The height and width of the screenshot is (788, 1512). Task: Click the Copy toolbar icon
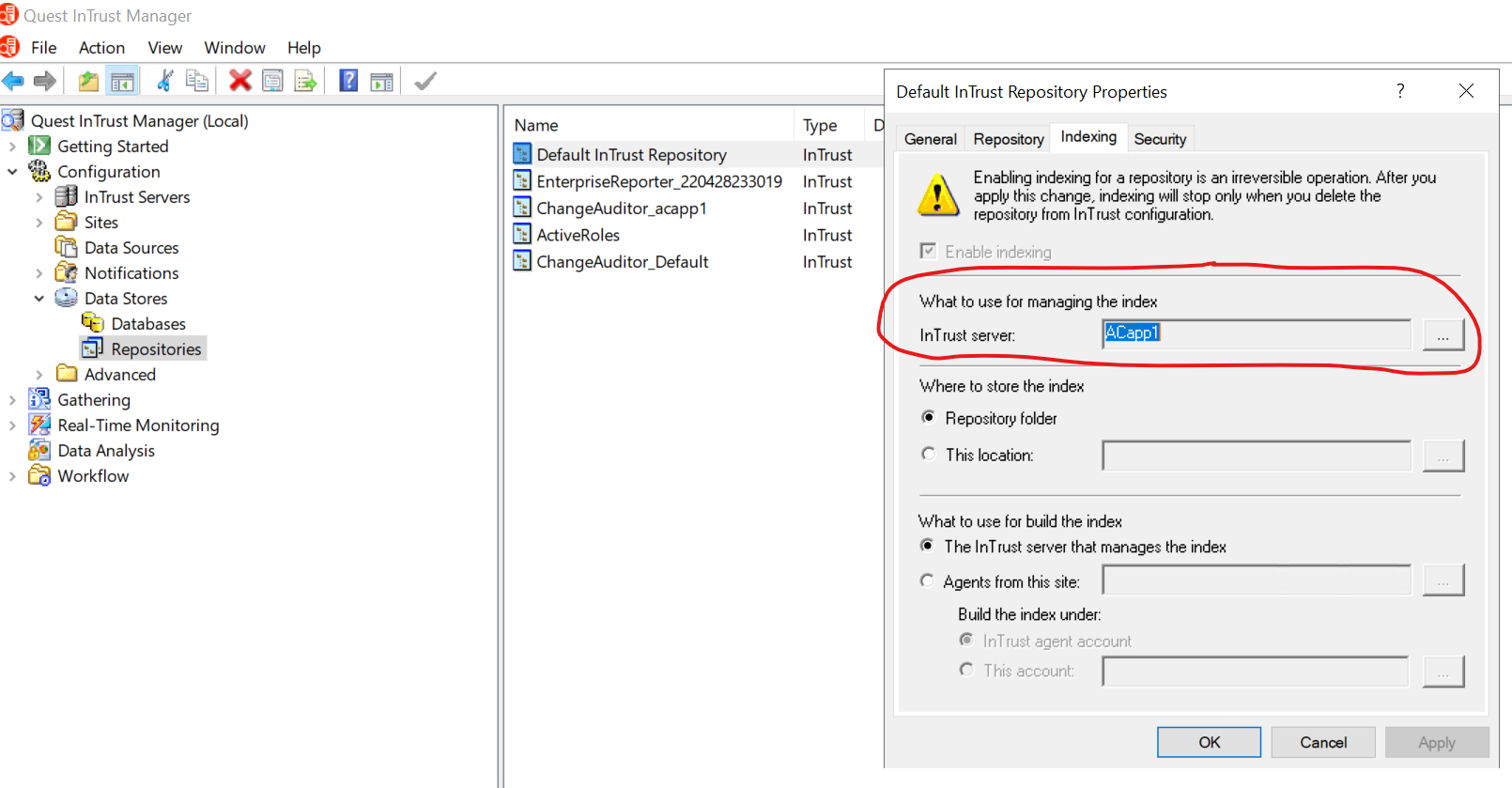coord(196,81)
